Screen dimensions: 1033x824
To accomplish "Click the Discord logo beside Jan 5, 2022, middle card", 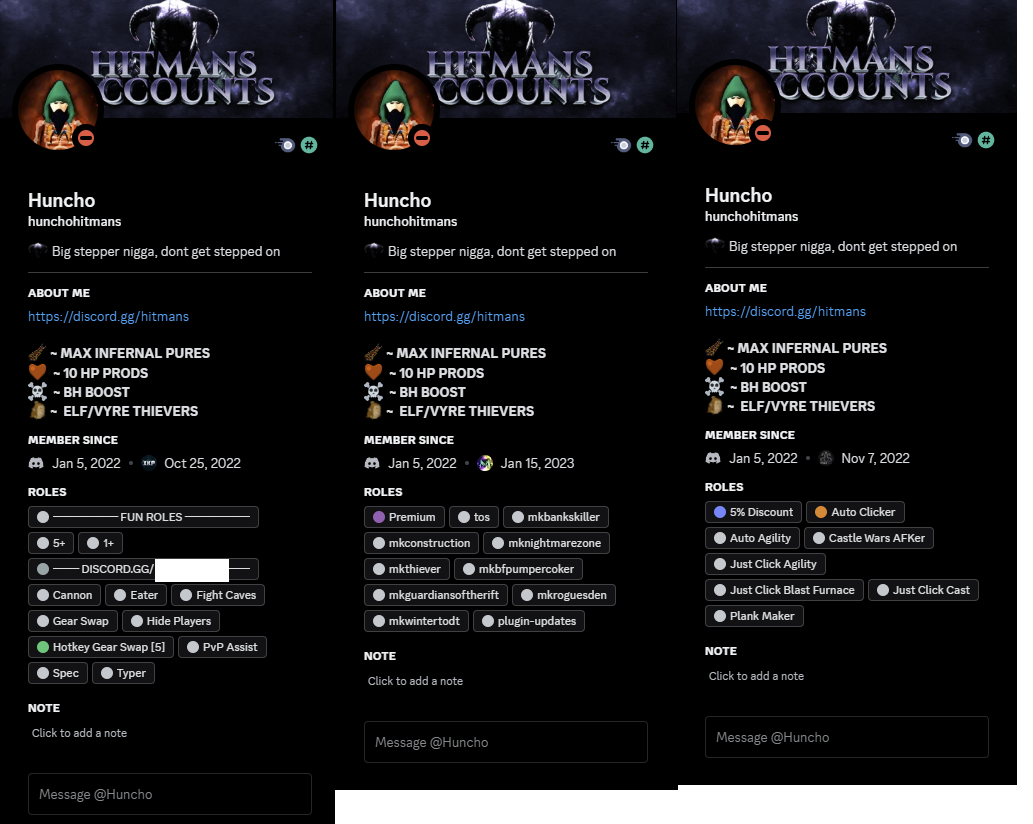I will [x=372, y=463].
